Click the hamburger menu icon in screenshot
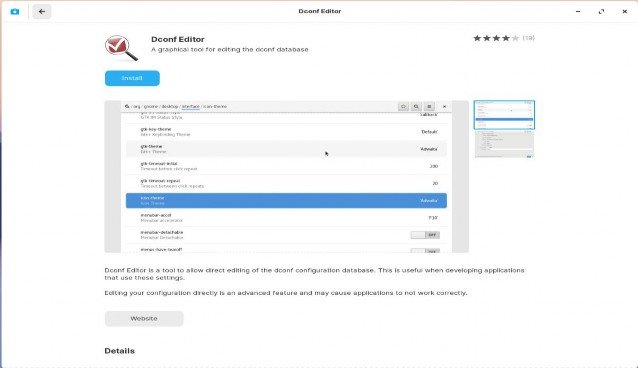 point(429,107)
